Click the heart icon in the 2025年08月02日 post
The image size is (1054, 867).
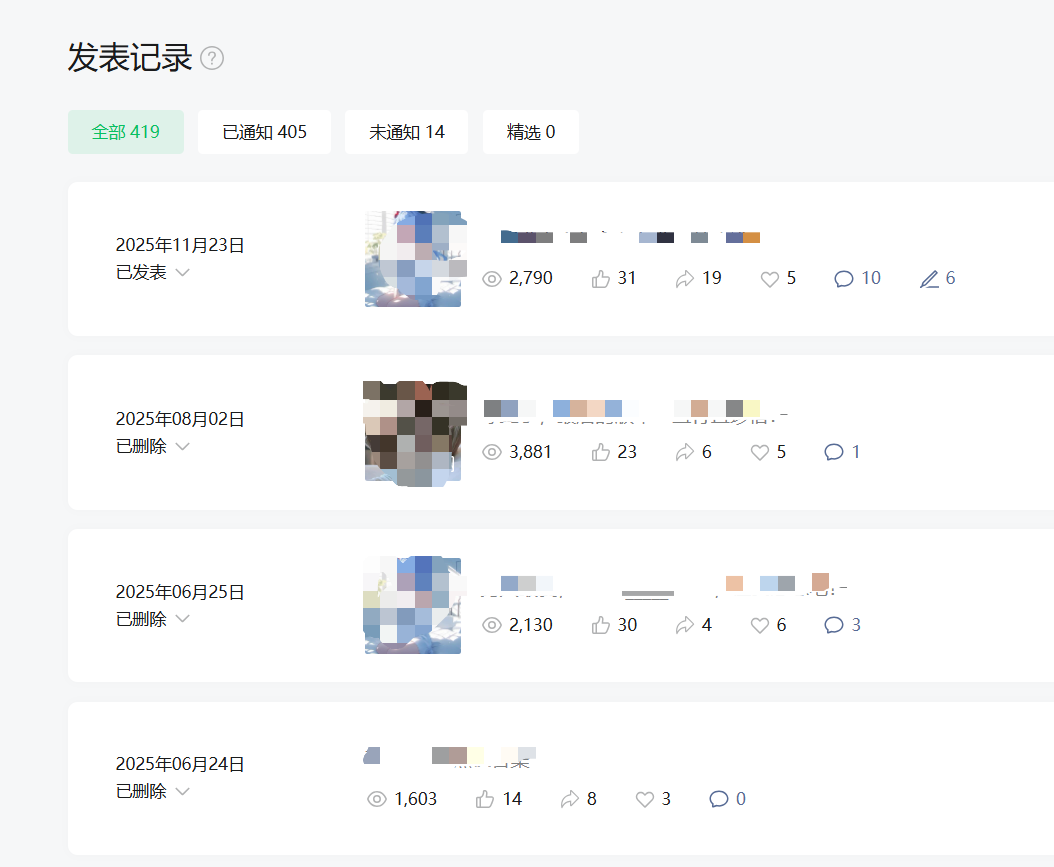[x=760, y=452]
